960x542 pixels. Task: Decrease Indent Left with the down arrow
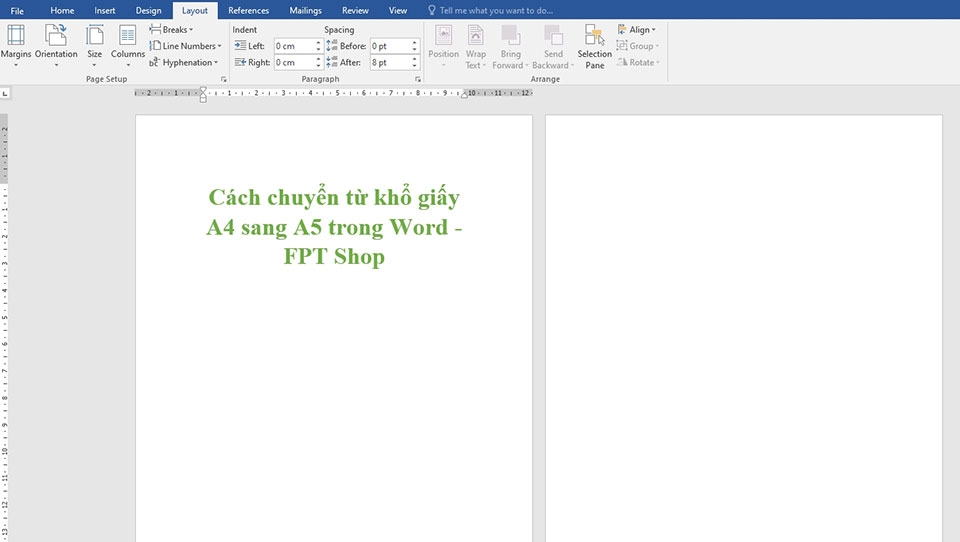tap(318, 49)
